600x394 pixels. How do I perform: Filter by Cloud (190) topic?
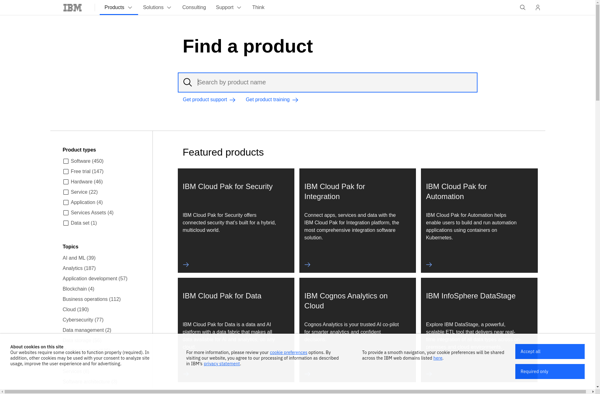[76, 309]
